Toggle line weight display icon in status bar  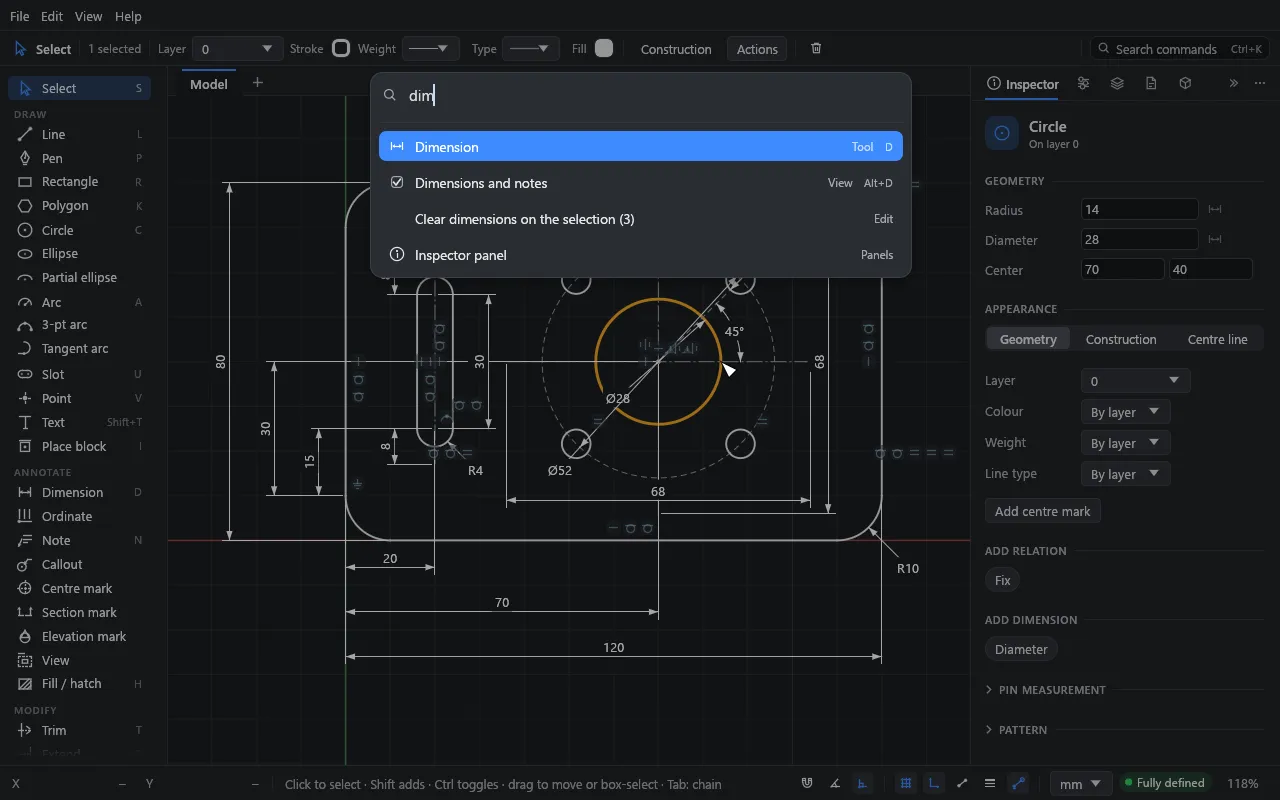990,784
